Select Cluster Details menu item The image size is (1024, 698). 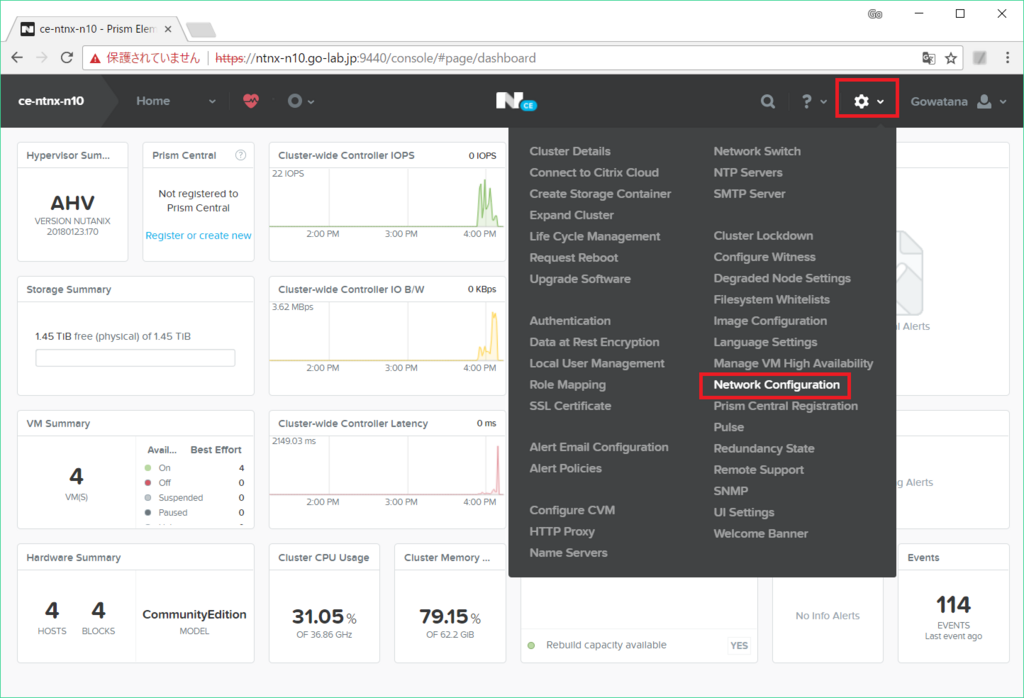(x=569, y=151)
